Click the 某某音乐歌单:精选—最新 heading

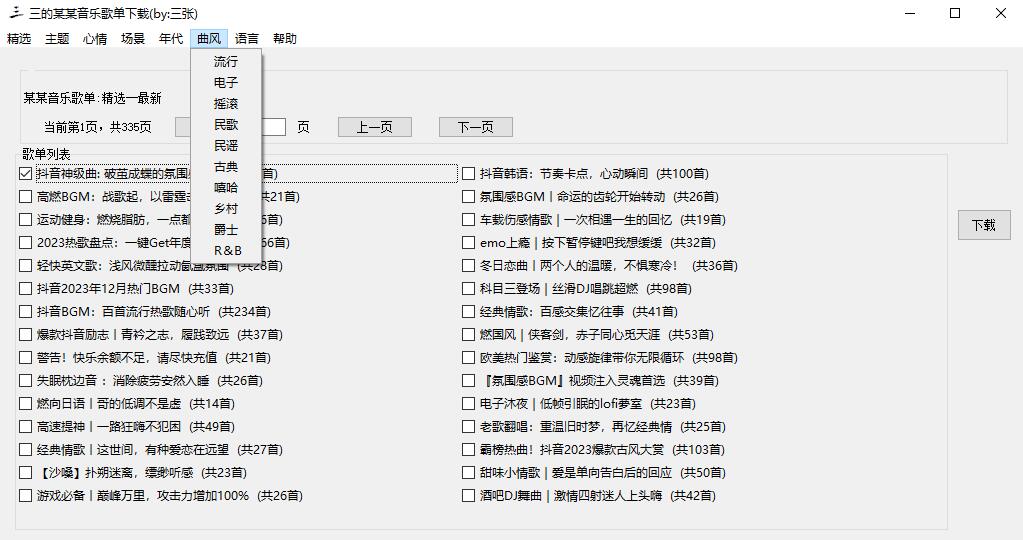pyautogui.click(x=93, y=98)
